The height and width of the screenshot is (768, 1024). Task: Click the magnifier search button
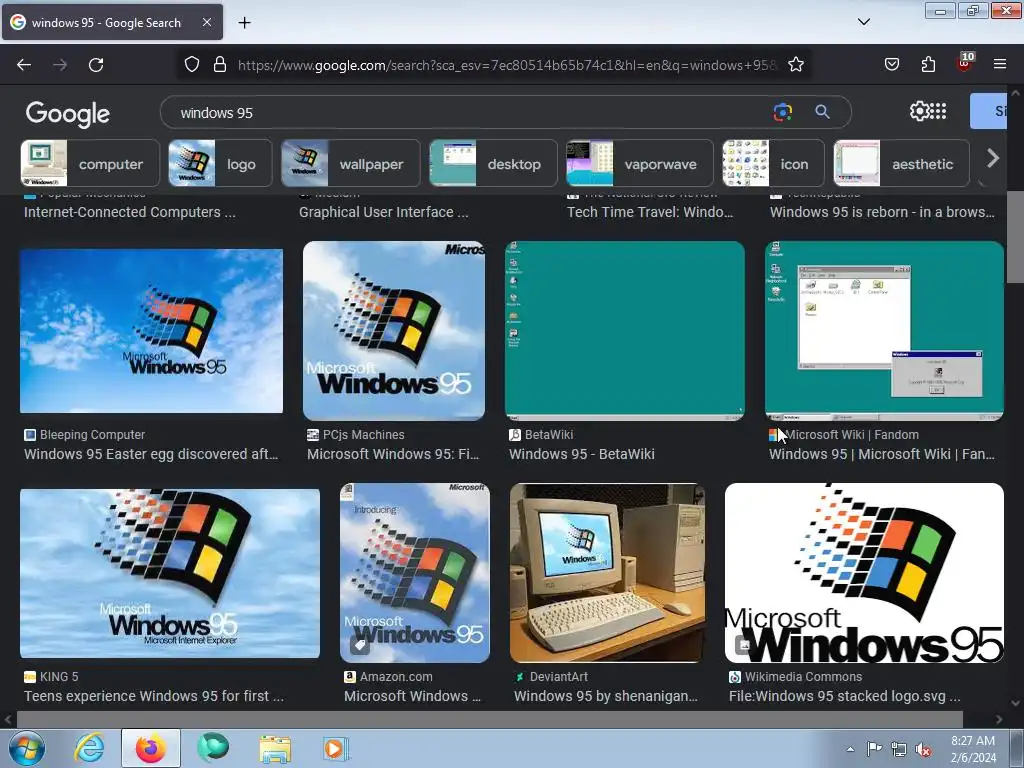pos(822,112)
